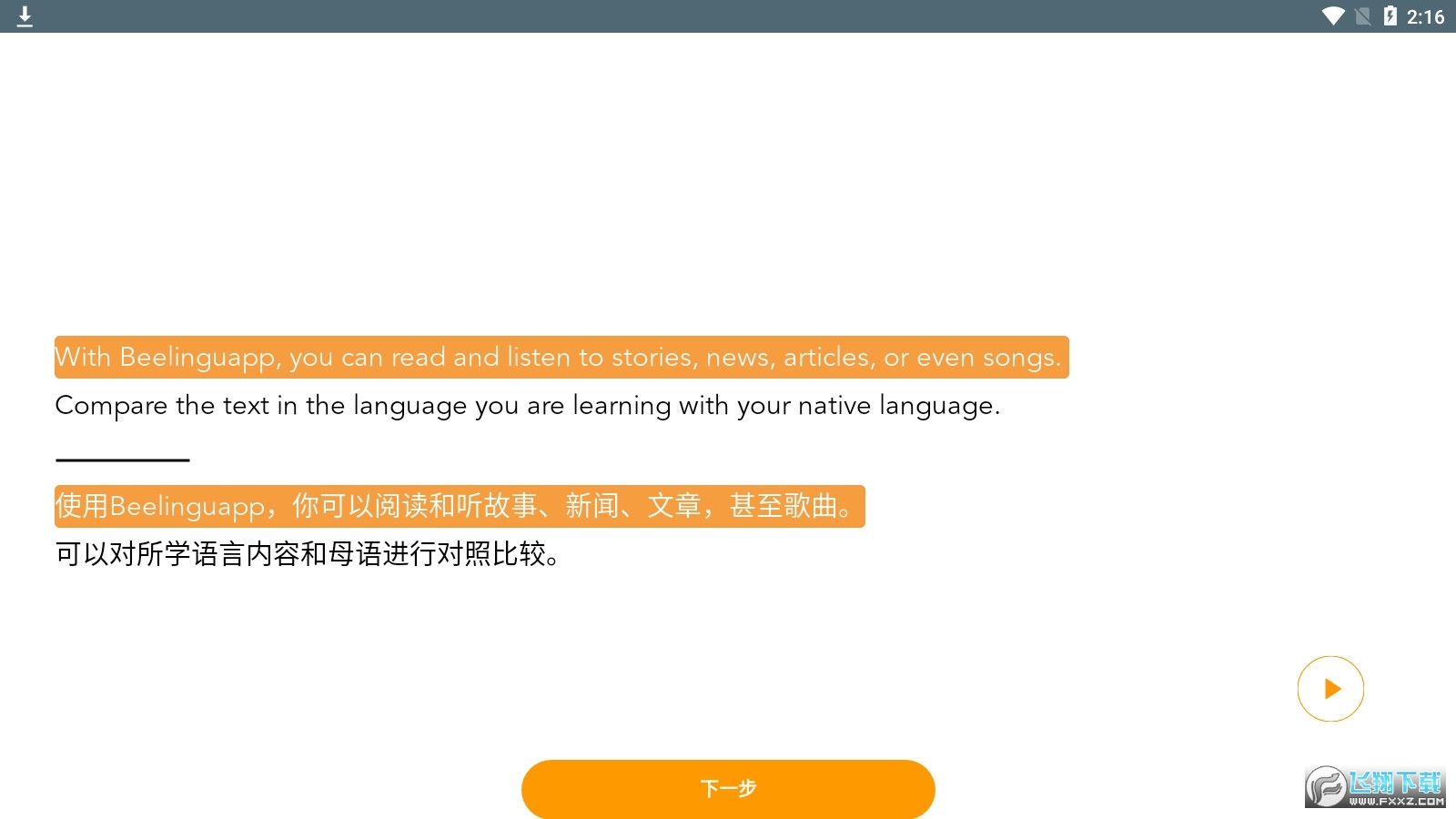Tap the no-SIM icon in status bar
Viewport: 1456px width, 819px height.
pos(1362,16)
